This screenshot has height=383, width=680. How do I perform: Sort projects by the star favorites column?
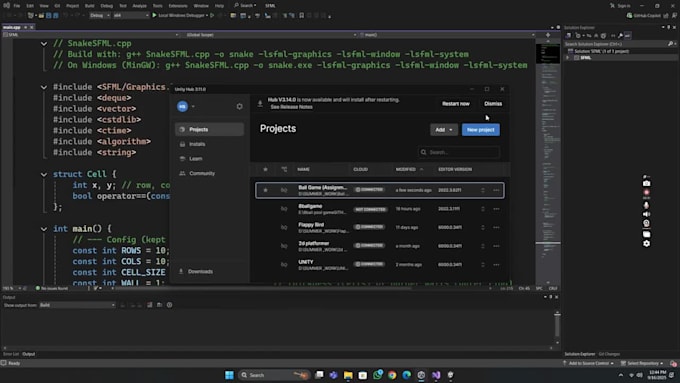coord(265,169)
